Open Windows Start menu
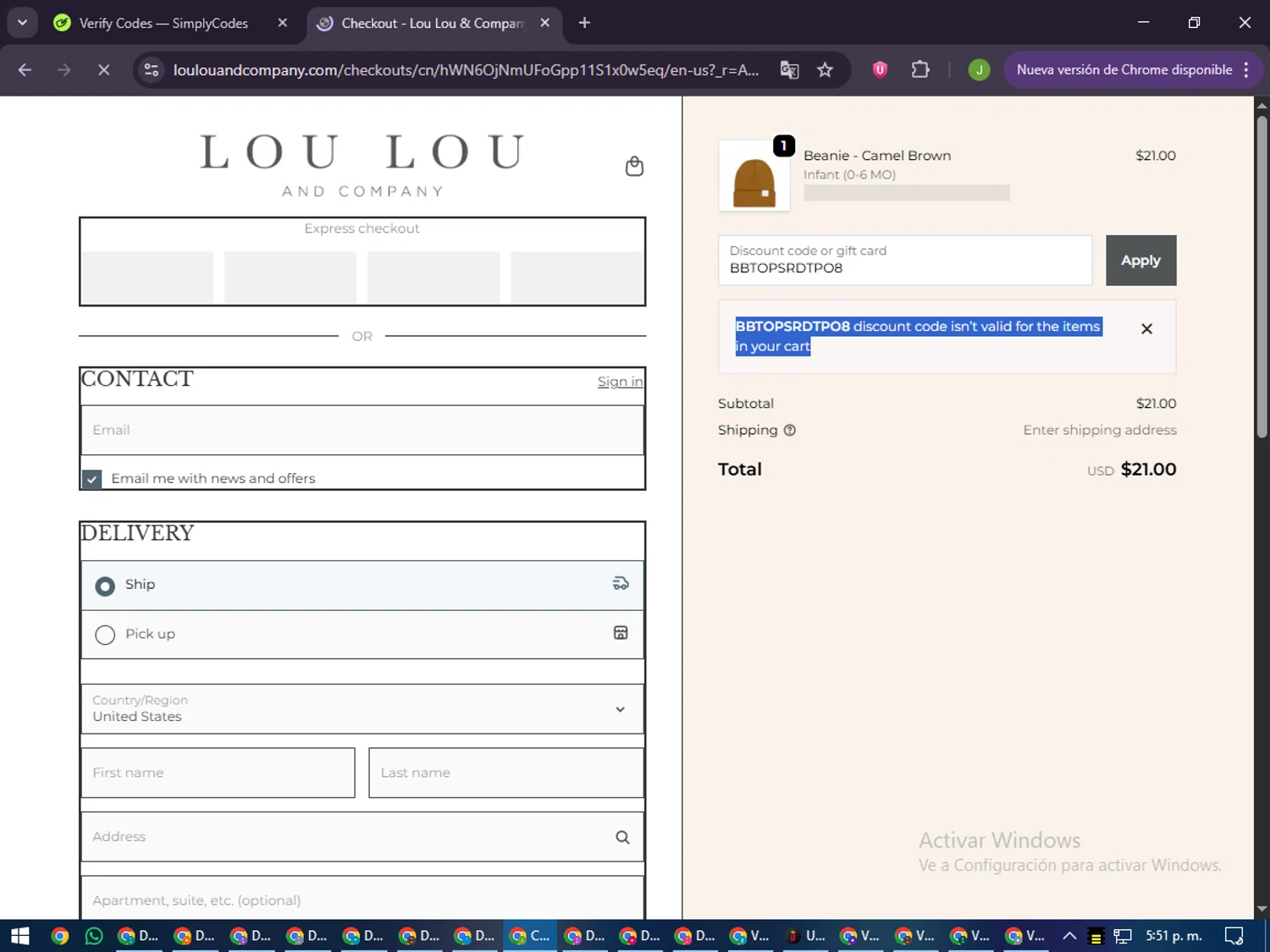Screen dimensions: 1270x952 (x=20, y=936)
